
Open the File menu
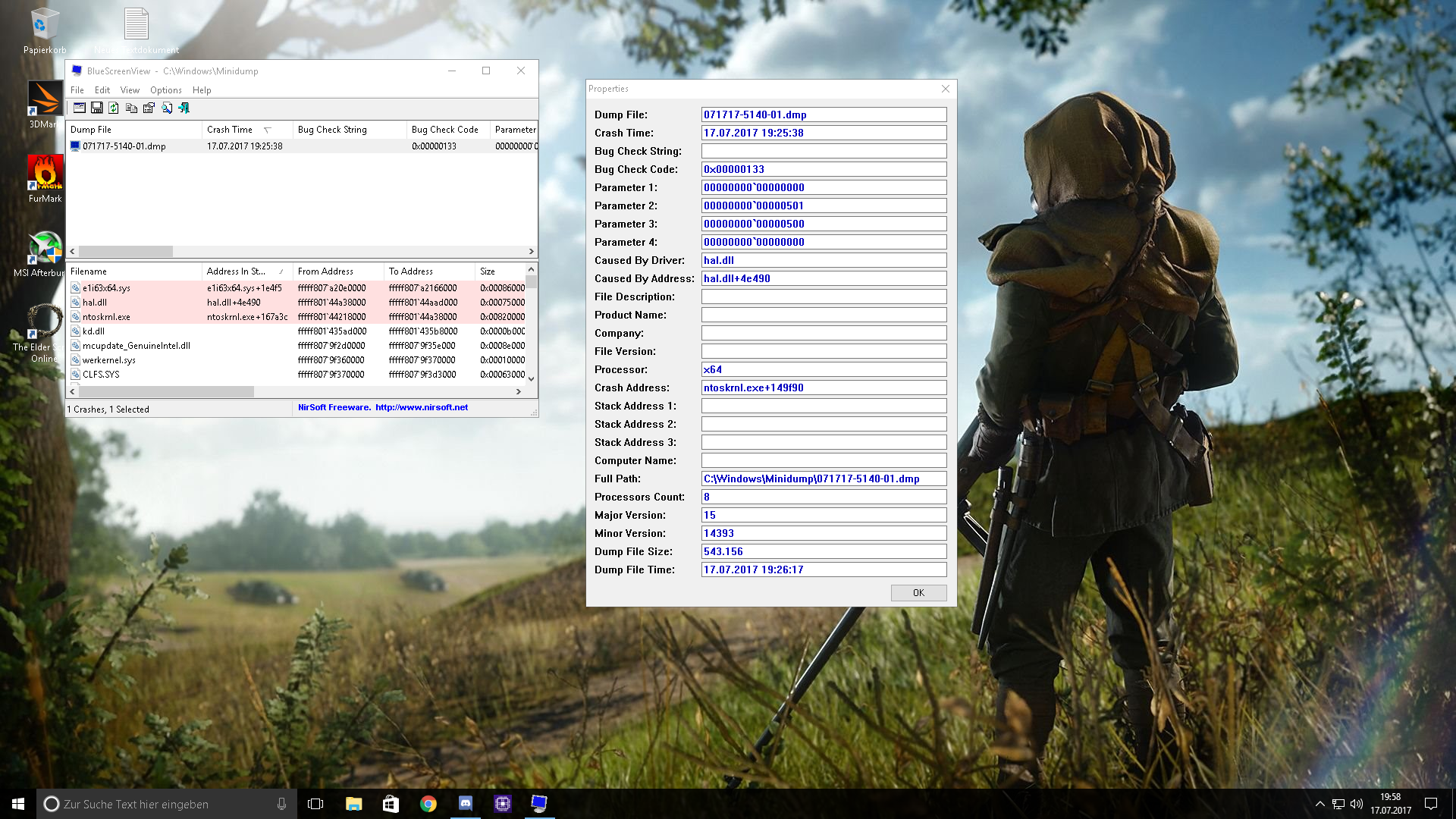pyautogui.click(x=77, y=89)
